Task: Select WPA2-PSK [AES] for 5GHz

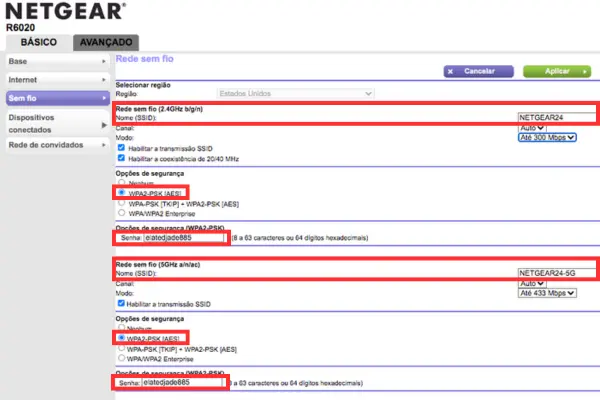Action: click(x=122, y=338)
